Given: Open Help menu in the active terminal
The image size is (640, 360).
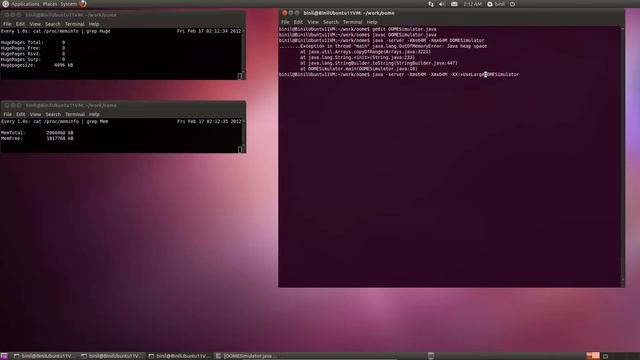Looking at the screenshot, I should click(x=372, y=22).
